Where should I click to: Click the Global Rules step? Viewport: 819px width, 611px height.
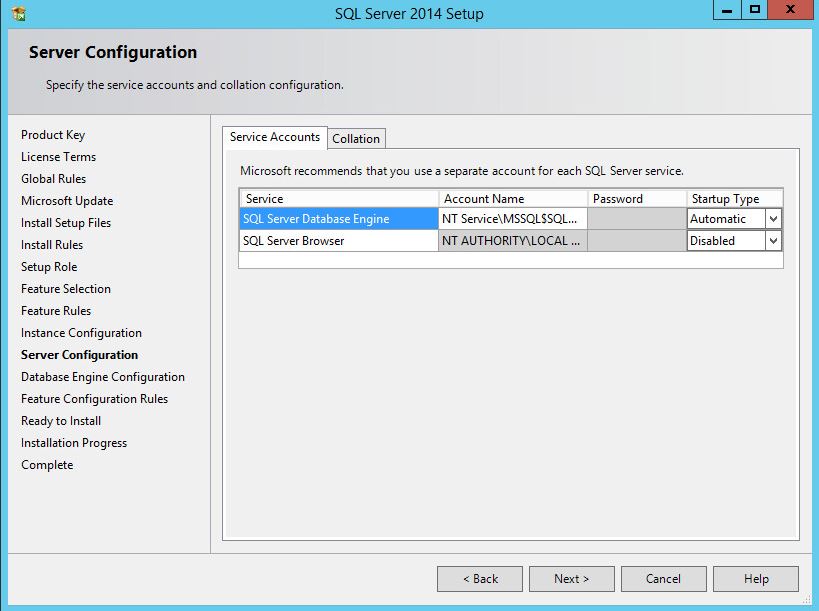[x=54, y=179]
